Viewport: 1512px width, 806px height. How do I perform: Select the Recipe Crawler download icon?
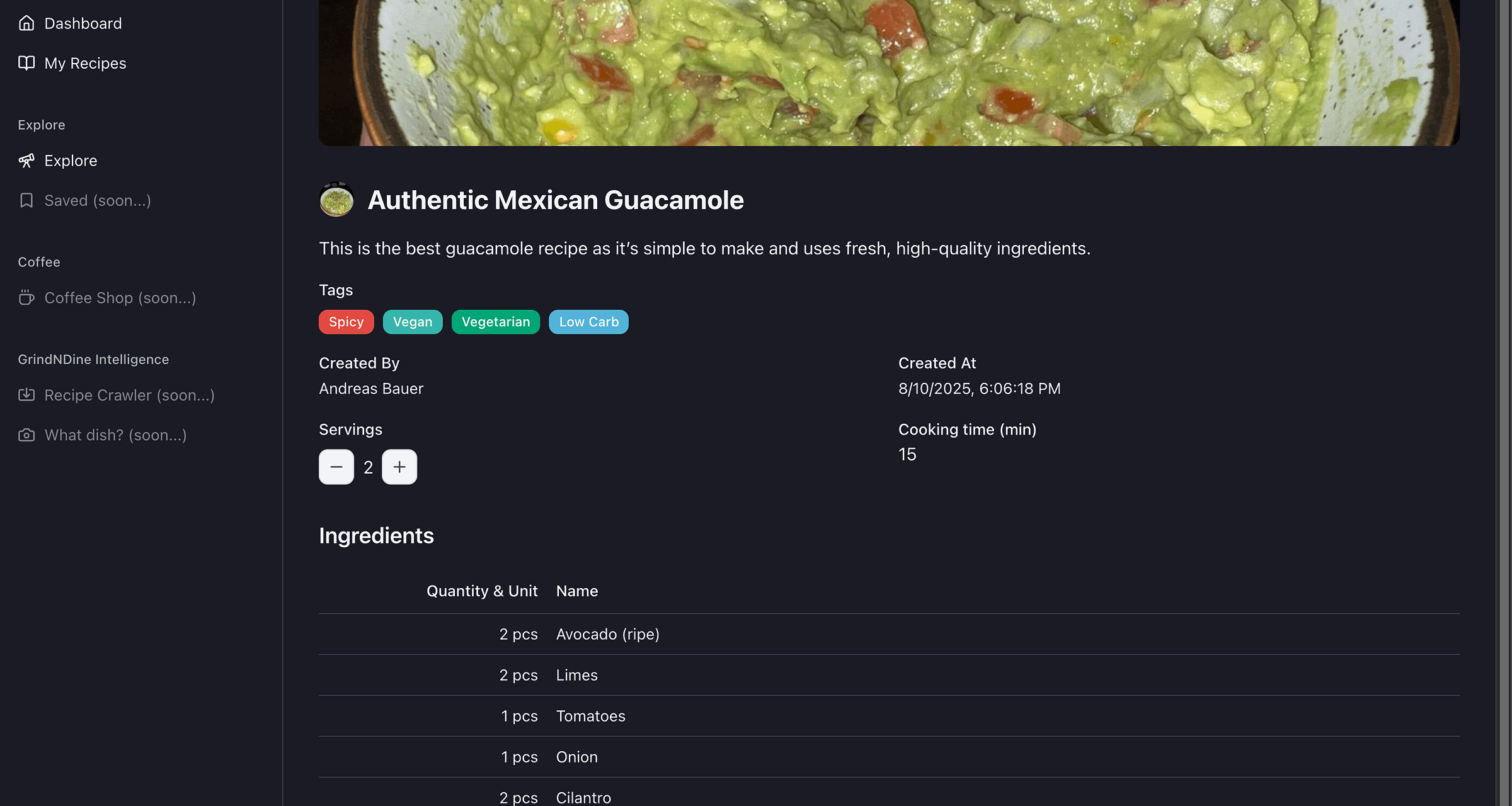[x=26, y=395]
